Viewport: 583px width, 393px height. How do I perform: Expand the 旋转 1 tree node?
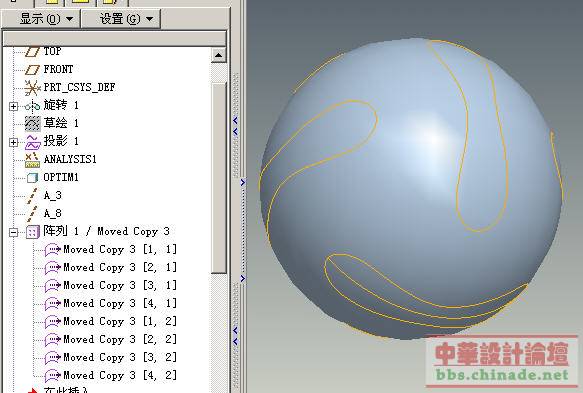point(13,107)
